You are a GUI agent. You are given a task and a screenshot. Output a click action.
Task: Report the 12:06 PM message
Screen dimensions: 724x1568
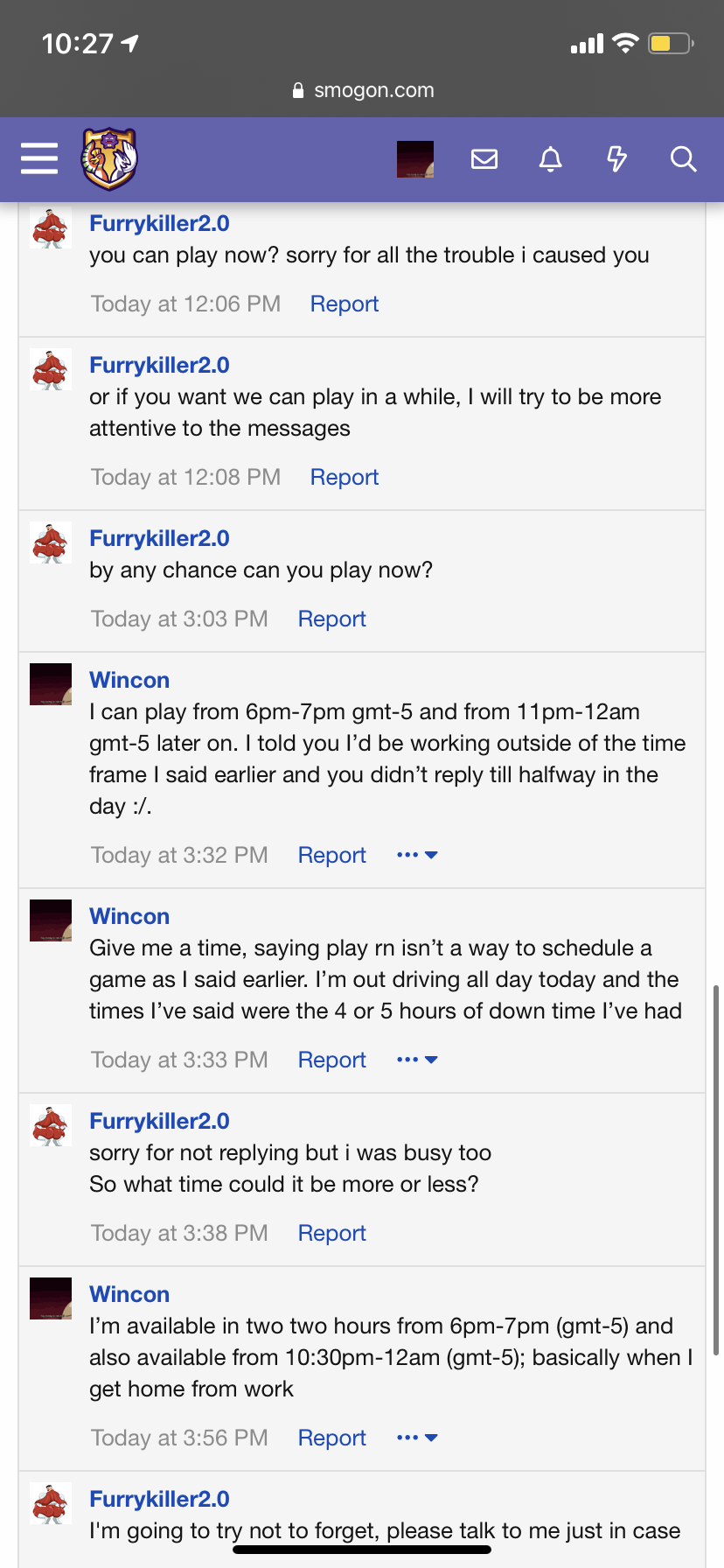tap(345, 304)
